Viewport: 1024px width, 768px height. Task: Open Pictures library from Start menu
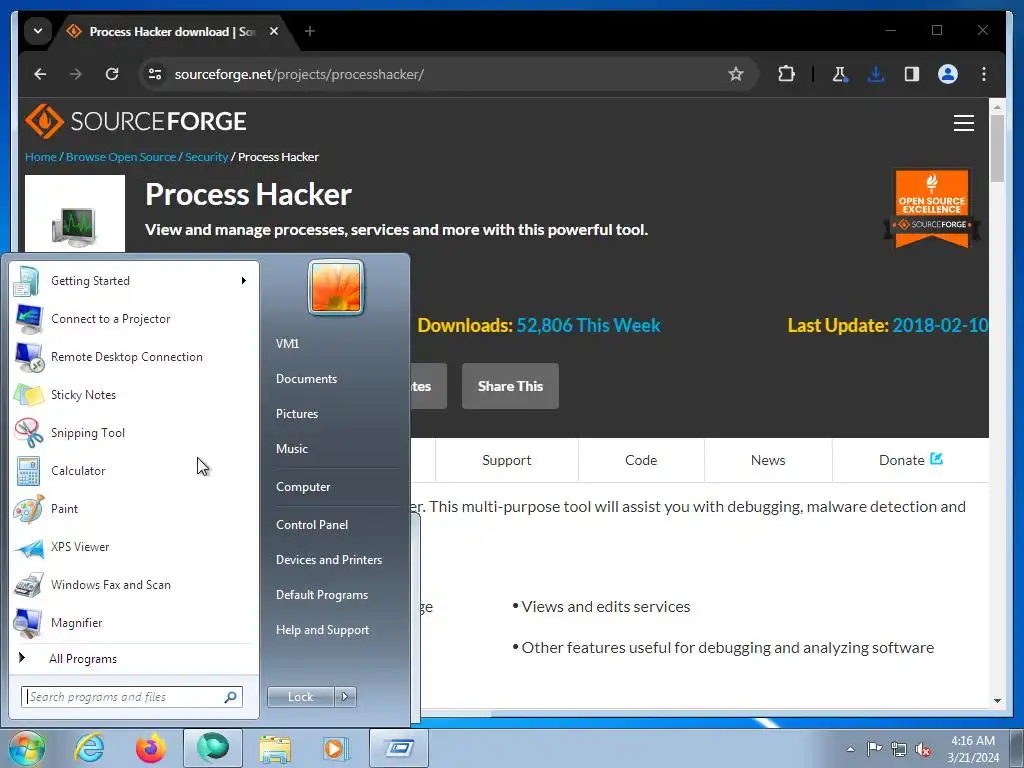click(x=297, y=414)
